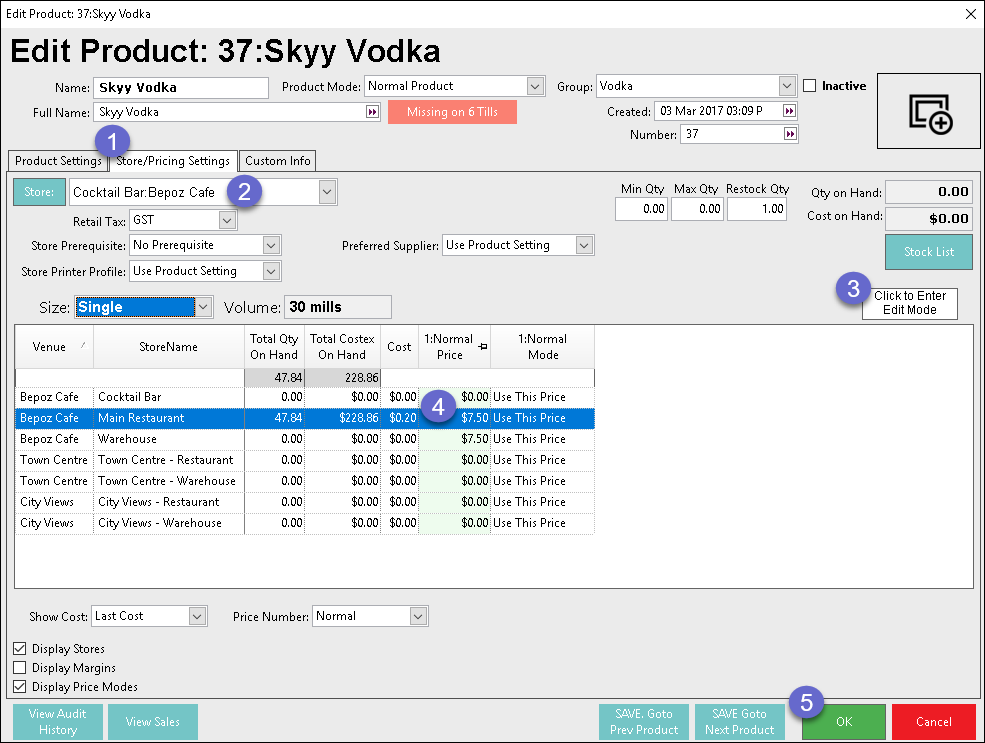Viewport: 985px width, 743px height.
Task: Open the Stock List
Action: (928, 252)
